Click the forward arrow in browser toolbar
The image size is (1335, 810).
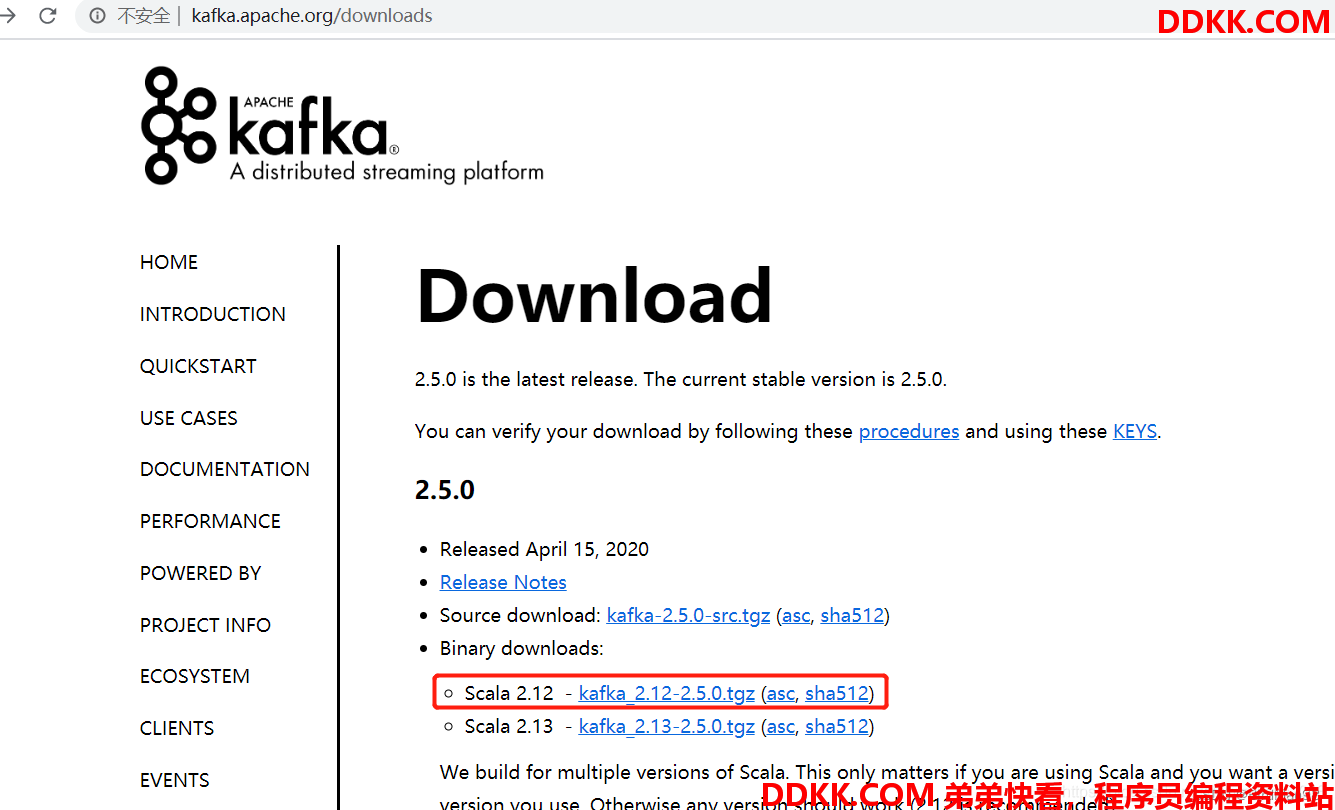(x=8, y=16)
